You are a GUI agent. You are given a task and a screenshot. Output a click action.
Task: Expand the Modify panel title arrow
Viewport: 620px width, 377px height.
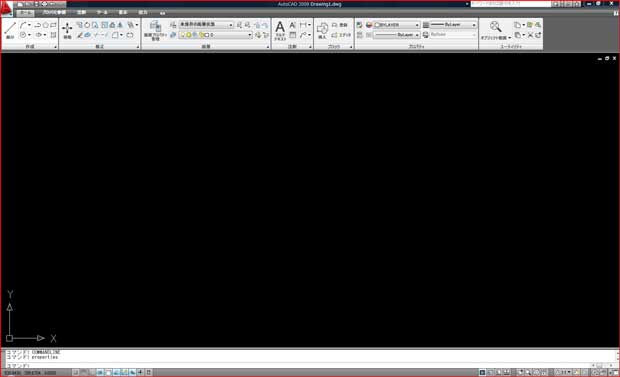(138, 47)
